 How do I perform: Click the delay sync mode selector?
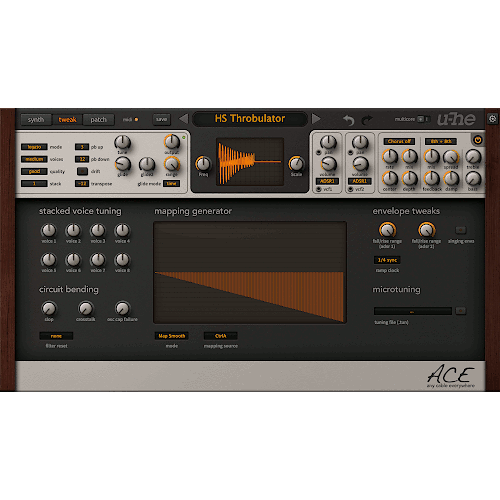(441, 141)
